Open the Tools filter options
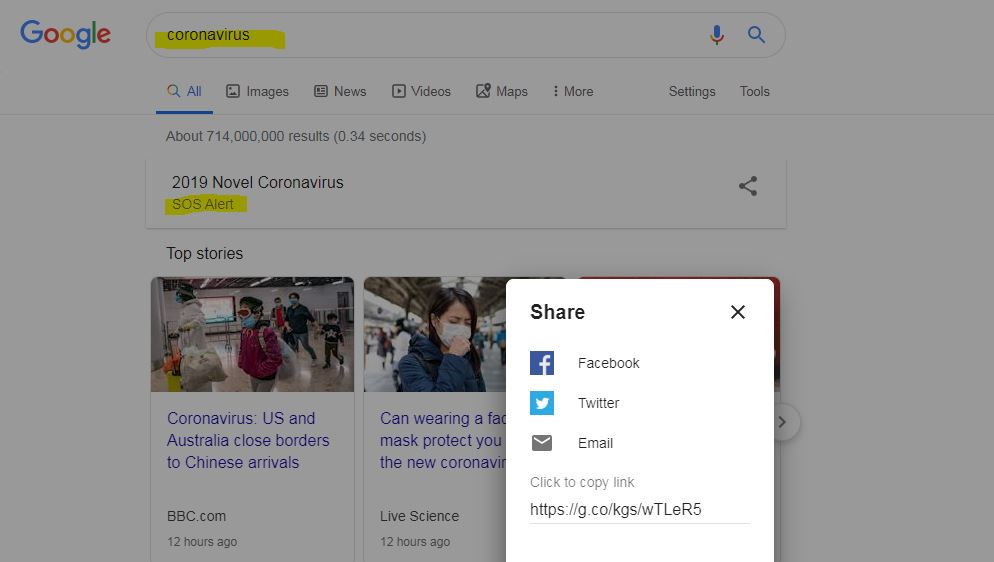Image resolution: width=994 pixels, height=562 pixels. (754, 91)
